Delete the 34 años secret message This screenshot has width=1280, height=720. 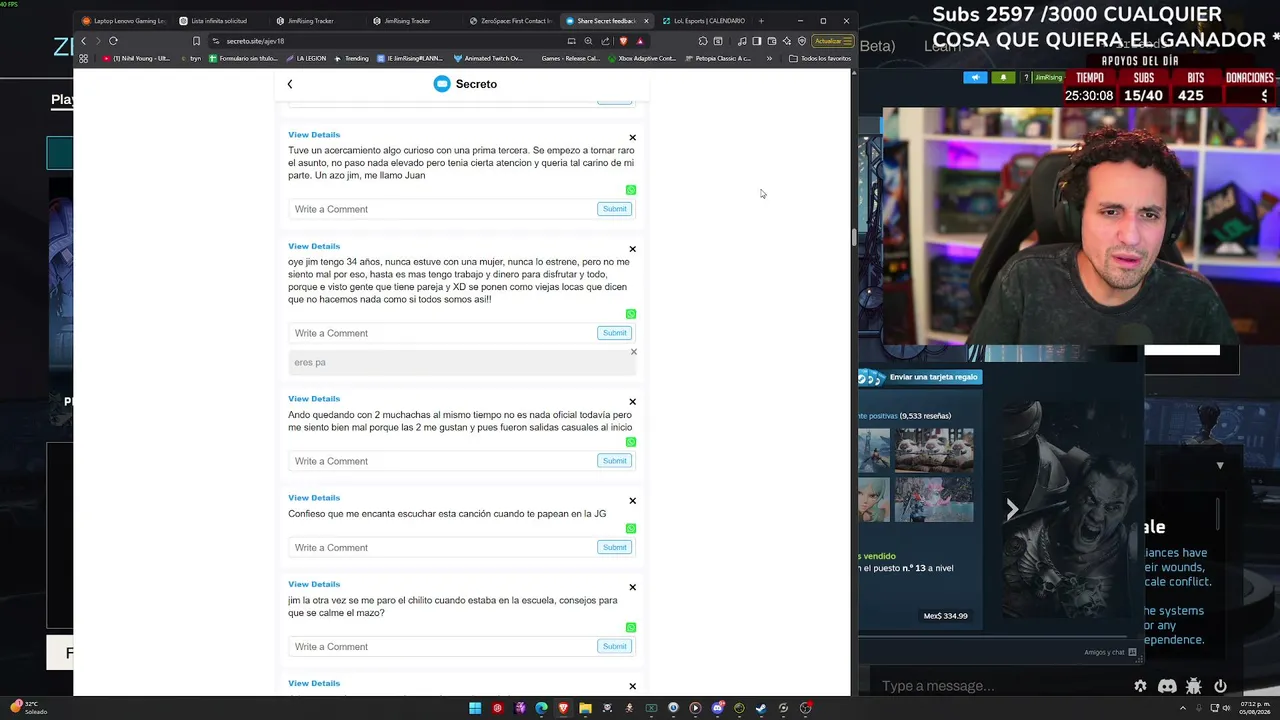point(632,249)
